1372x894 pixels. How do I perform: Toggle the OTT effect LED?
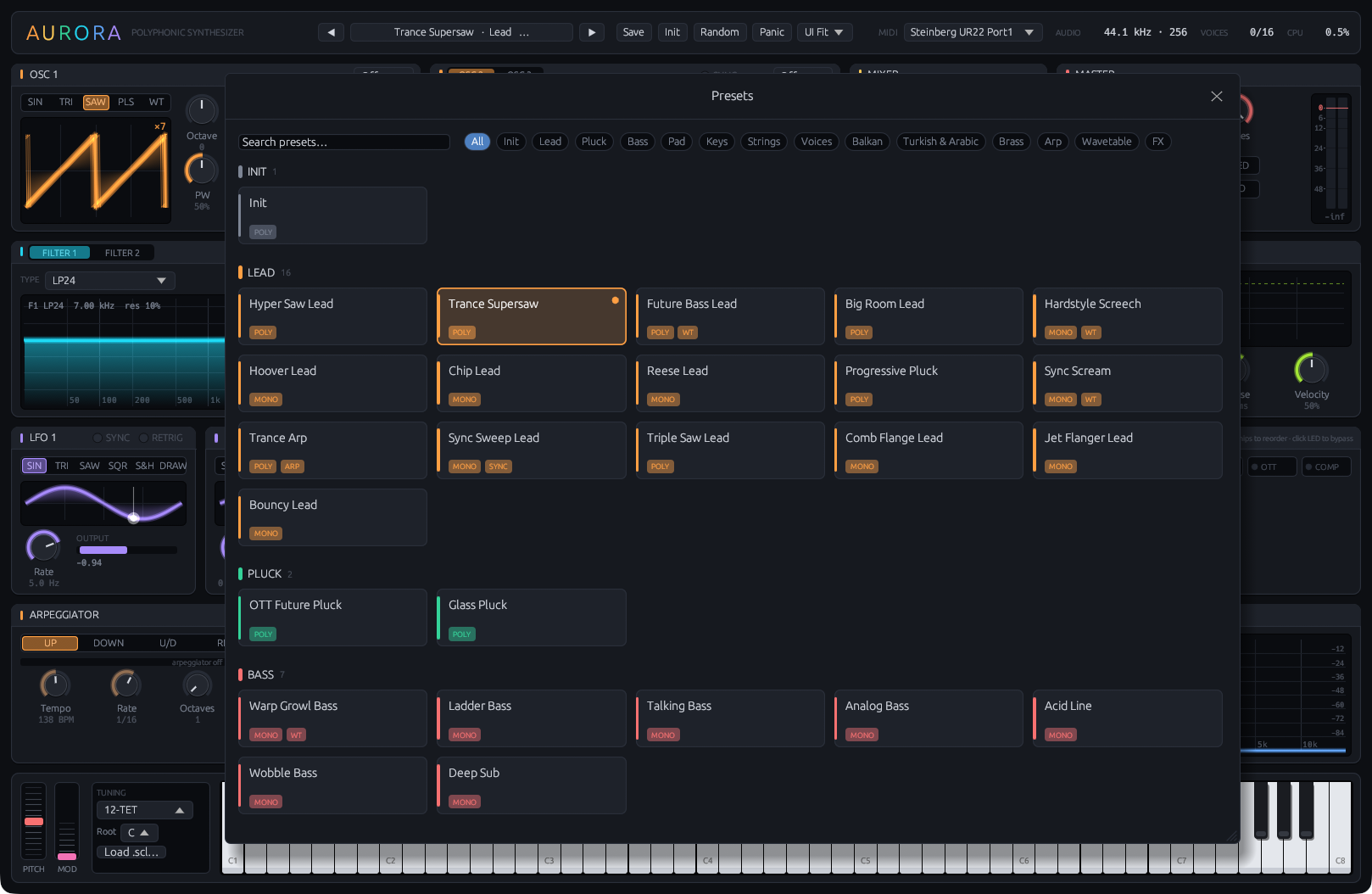1255,467
